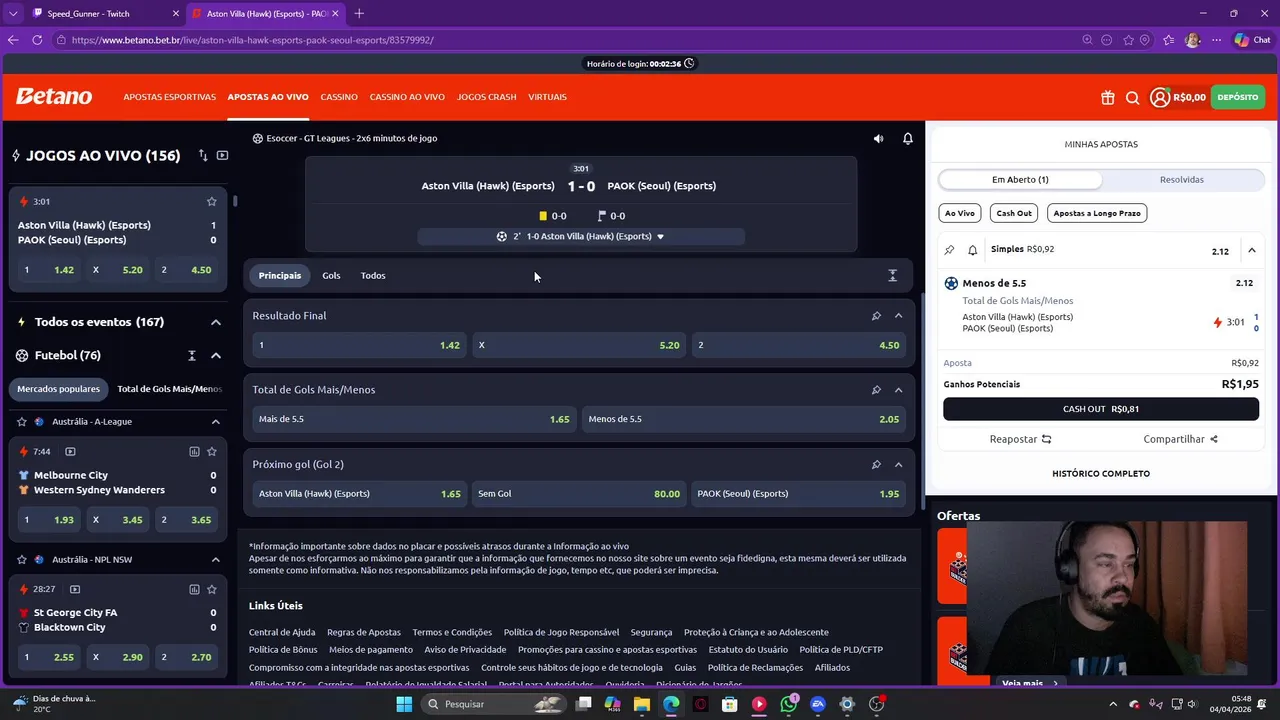1280x720 pixels.
Task: Click the Windows Start button
Action: click(x=404, y=705)
